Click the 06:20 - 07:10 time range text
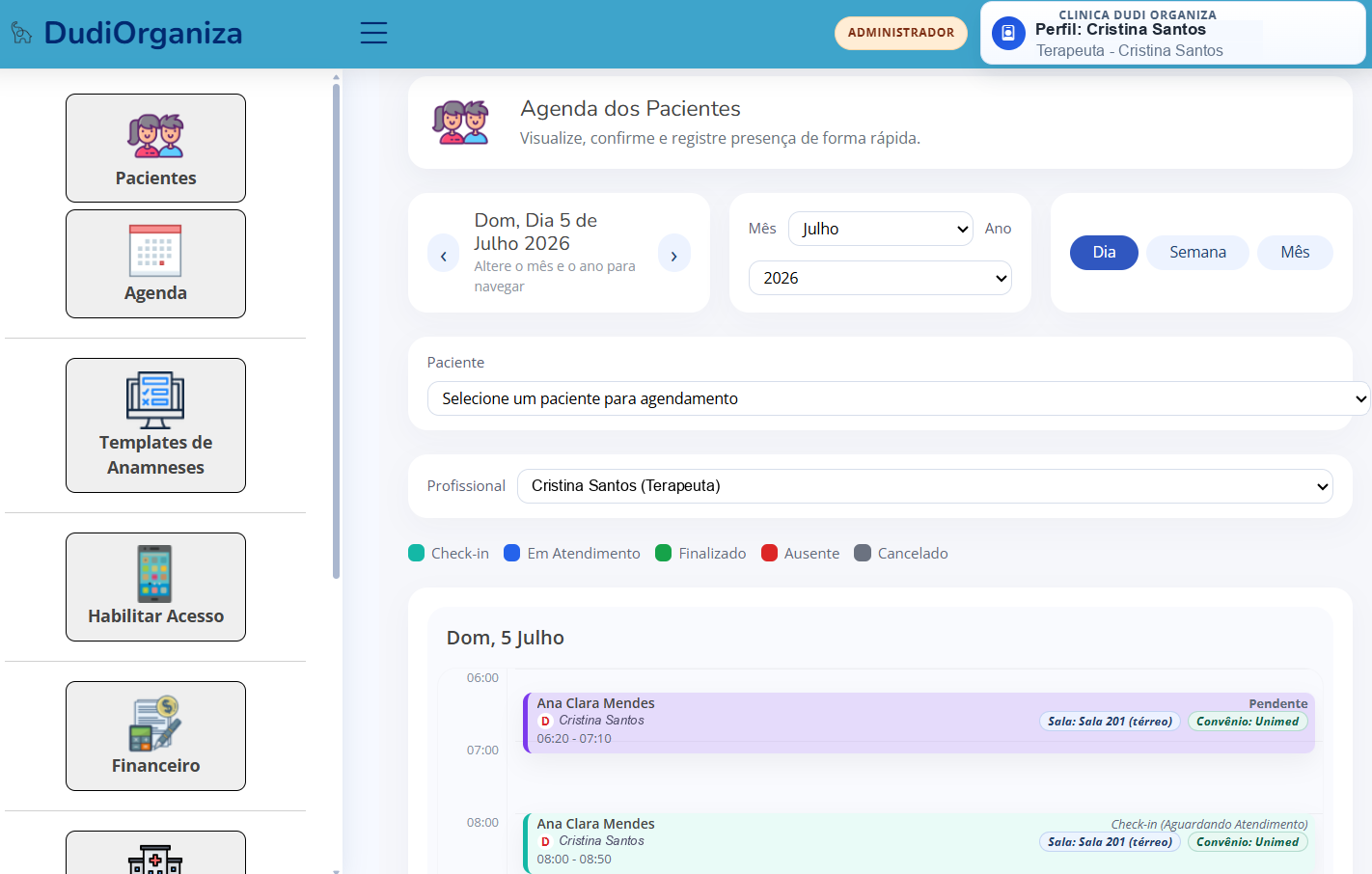The image size is (1372, 874). pyautogui.click(x=574, y=739)
